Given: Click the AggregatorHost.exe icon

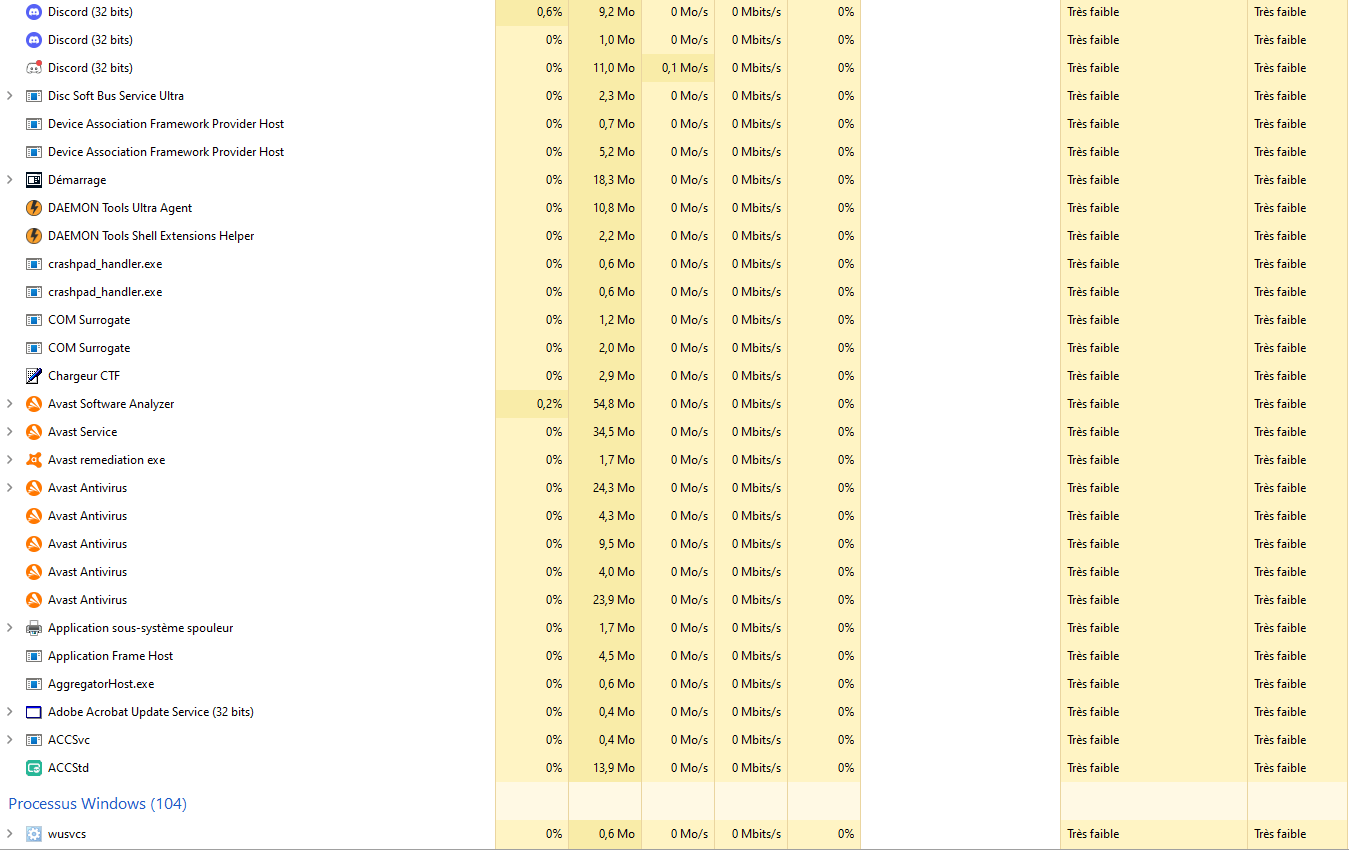Looking at the screenshot, I should coord(34,684).
